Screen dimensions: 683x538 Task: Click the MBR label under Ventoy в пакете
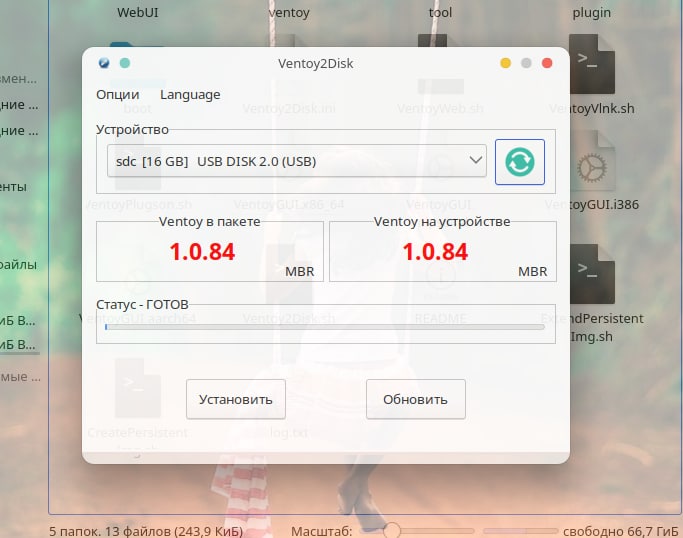pos(299,271)
